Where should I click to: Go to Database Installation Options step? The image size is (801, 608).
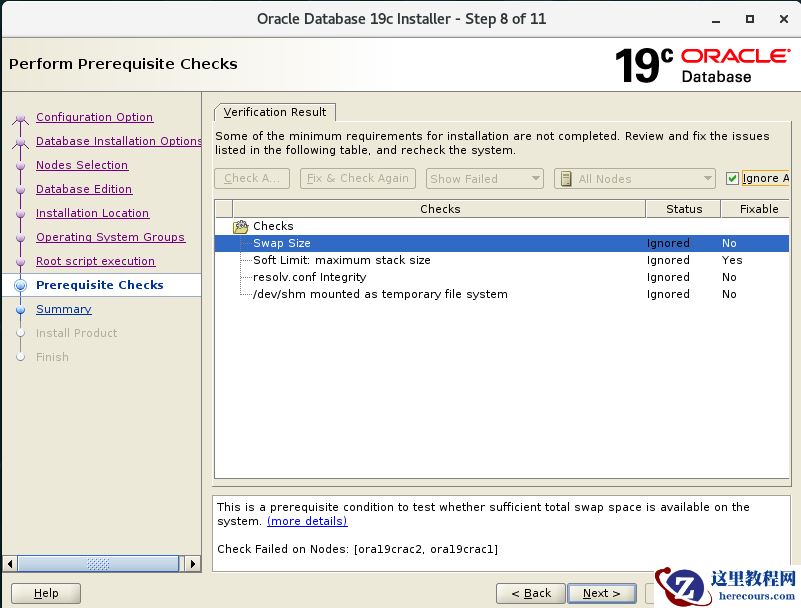point(119,141)
